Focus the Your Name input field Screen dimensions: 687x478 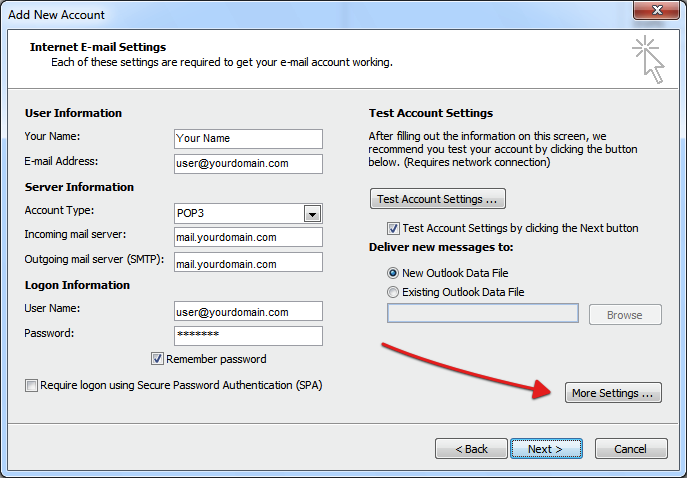click(248, 138)
